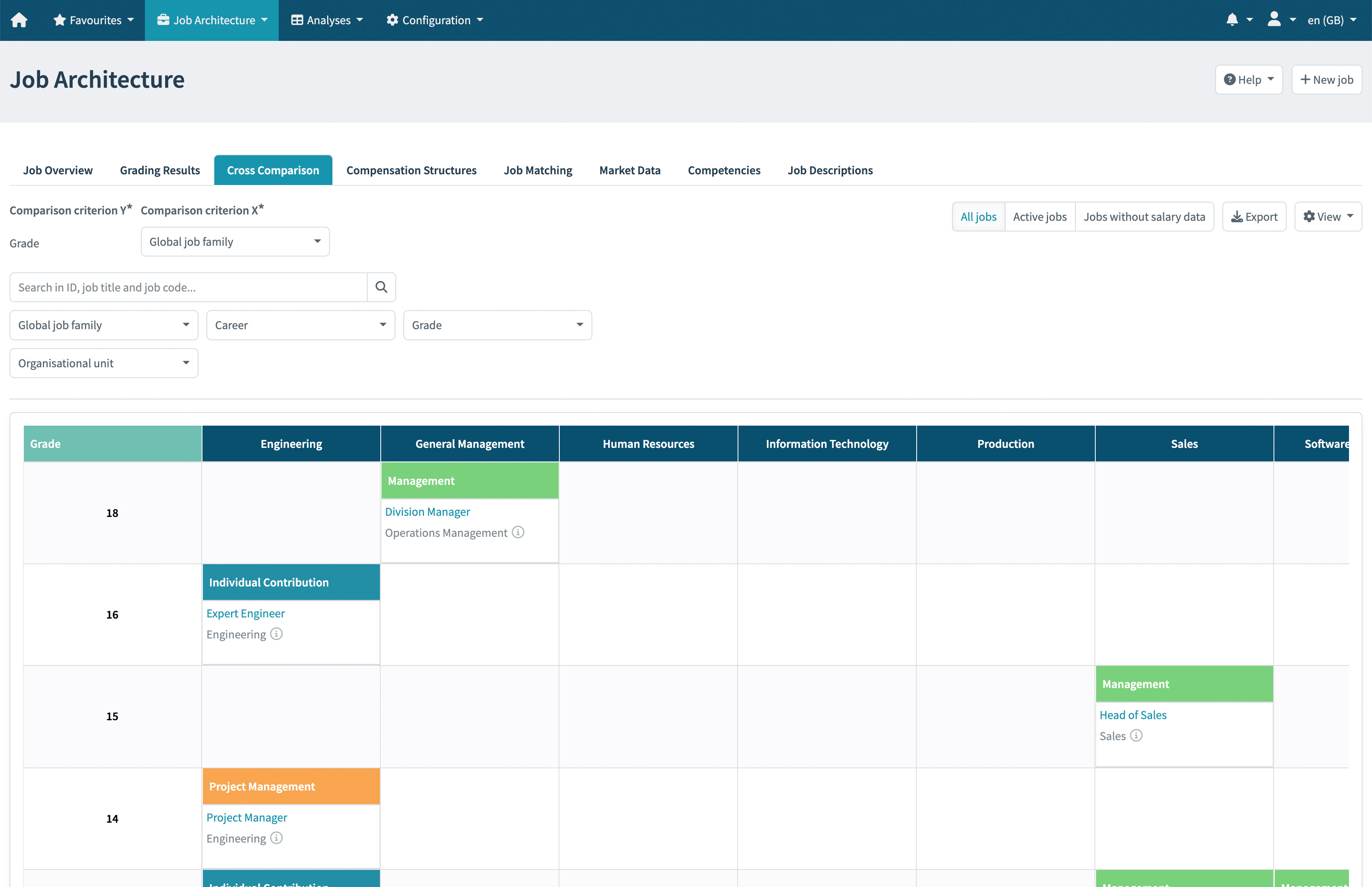Click the Grade column header
The image size is (1372, 887).
pos(112,443)
